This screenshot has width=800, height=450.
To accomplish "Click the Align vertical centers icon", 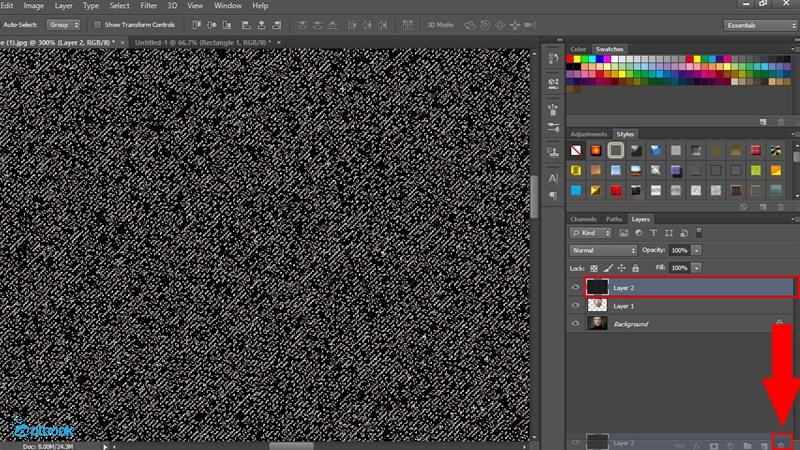I will 211,24.
